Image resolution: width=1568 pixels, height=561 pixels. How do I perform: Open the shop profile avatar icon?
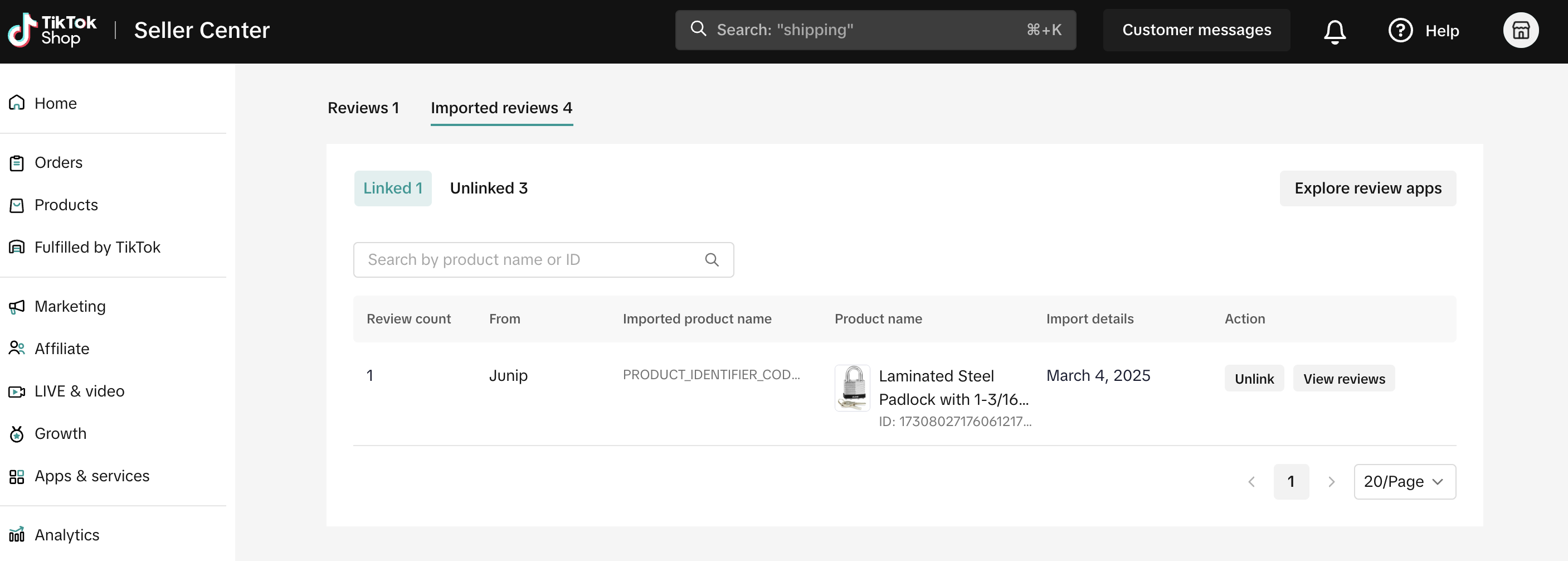[x=1520, y=31]
